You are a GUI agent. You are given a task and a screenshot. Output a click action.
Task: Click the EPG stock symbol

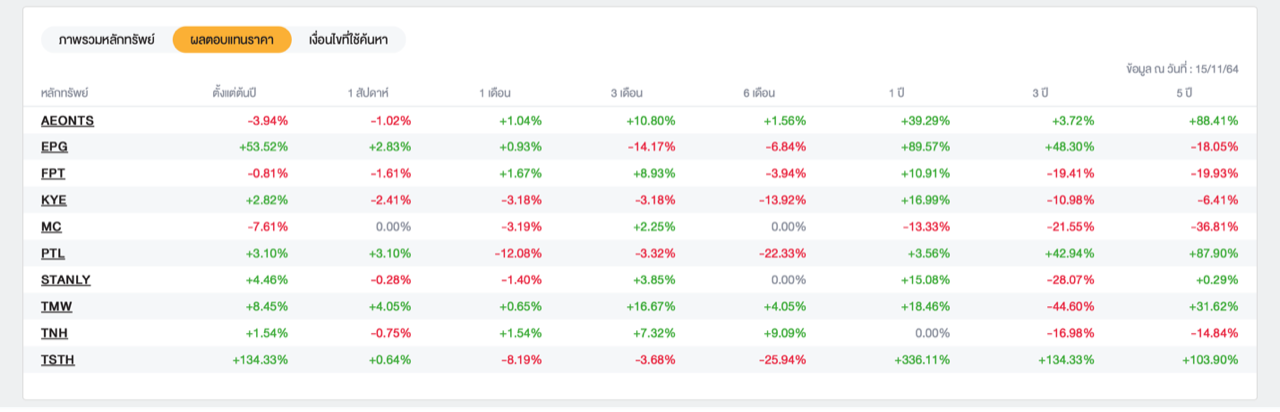(x=54, y=147)
